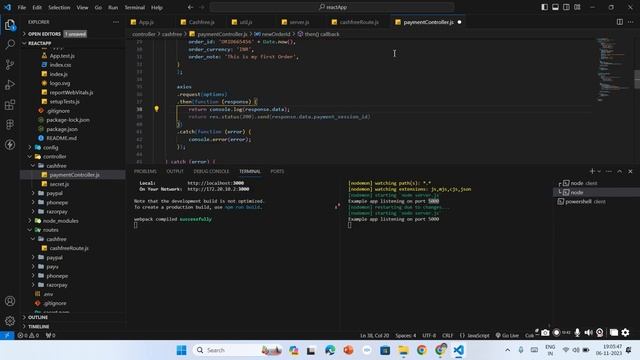Switch to Problems panel tab
This screenshot has height=360, width=640.
(x=145, y=171)
